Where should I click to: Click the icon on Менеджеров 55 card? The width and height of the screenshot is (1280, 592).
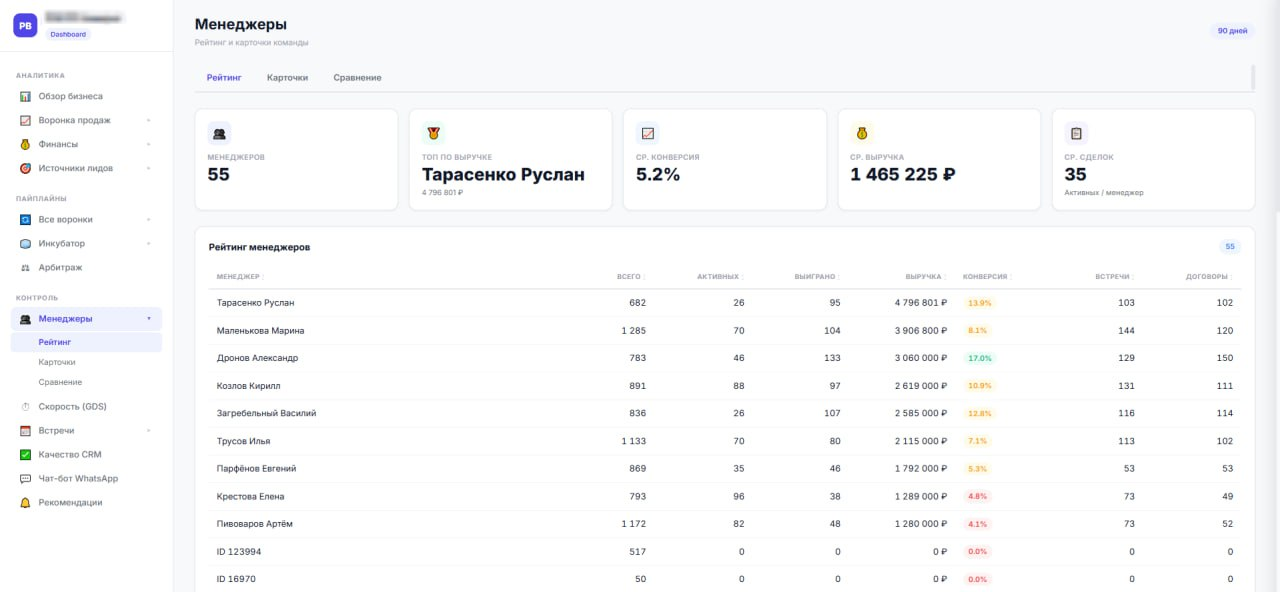pyautogui.click(x=219, y=132)
